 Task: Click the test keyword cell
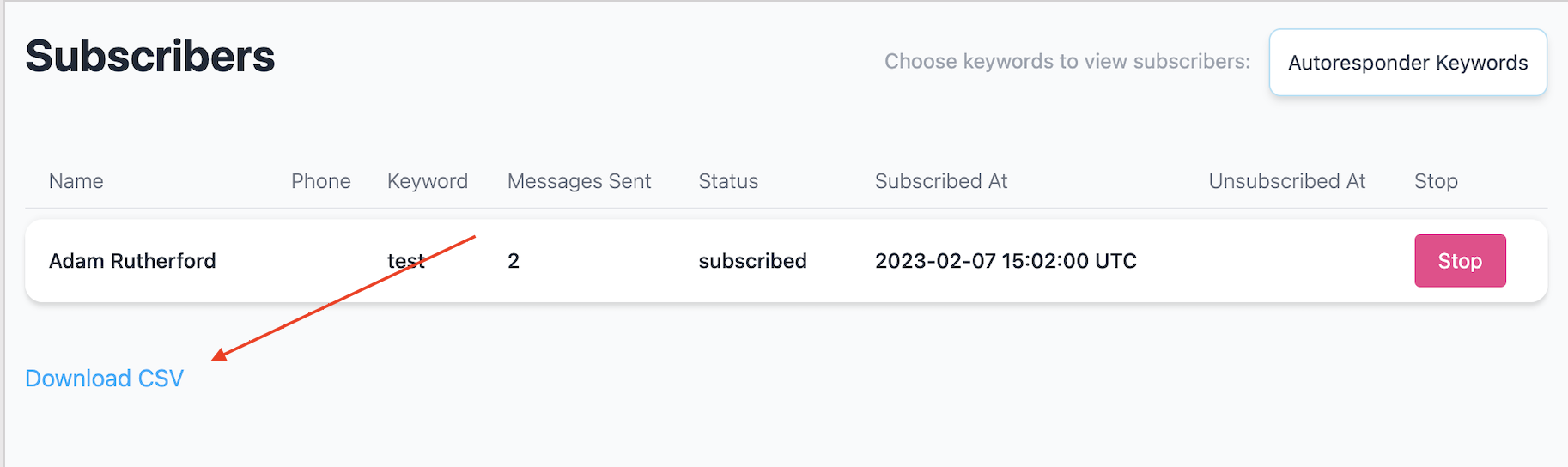(405, 261)
